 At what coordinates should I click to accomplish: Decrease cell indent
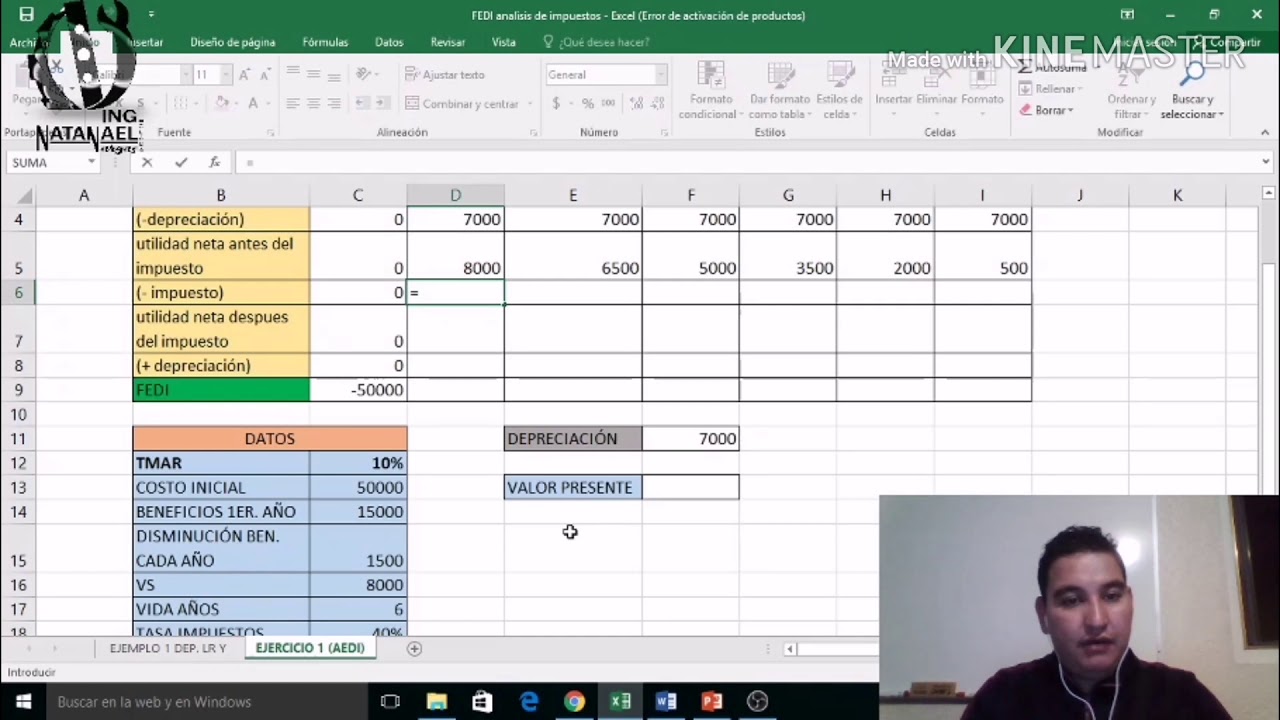(x=361, y=103)
